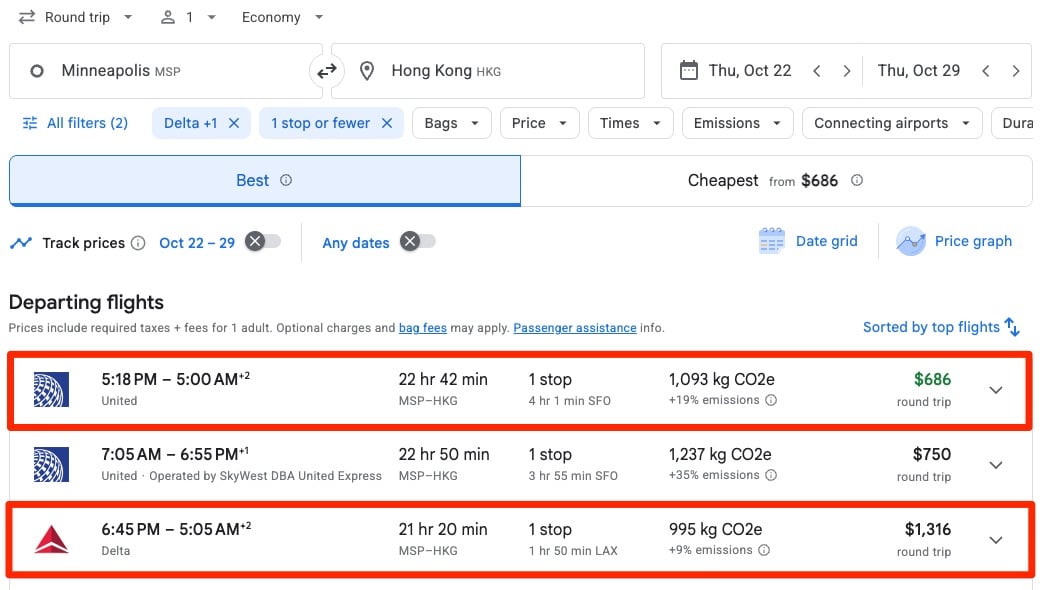Toggle price tracking for Oct 22 – 29
1043x590 pixels.
263,241
